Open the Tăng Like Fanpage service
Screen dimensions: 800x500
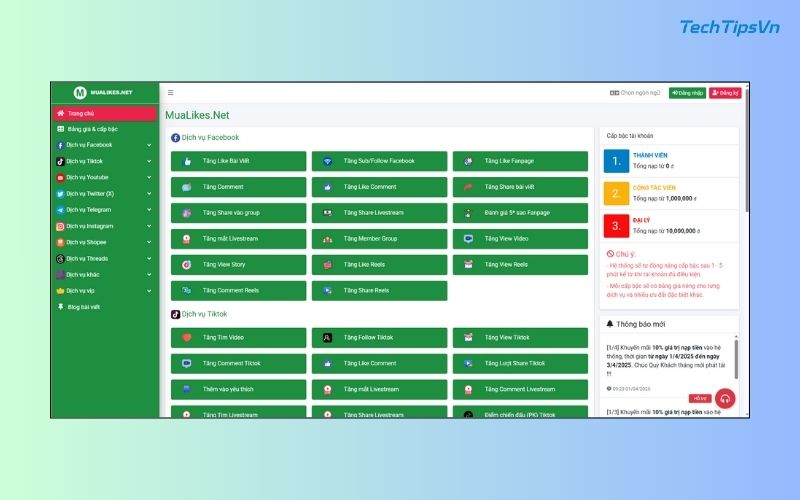point(520,161)
